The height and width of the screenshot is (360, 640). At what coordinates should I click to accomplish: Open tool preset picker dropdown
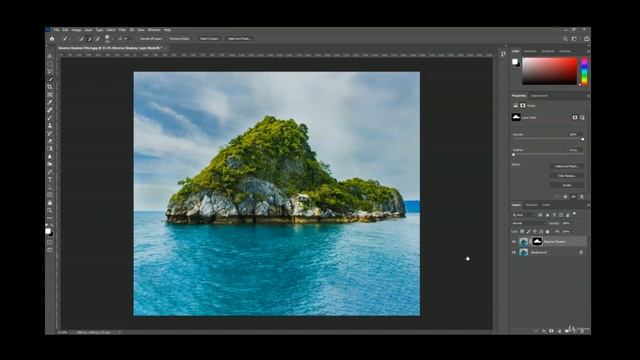(x=69, y=39)
